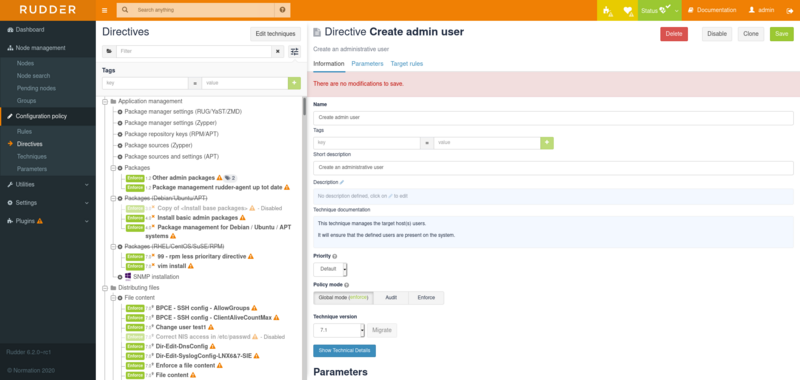Show Priority help info icon

coord(335,256)
